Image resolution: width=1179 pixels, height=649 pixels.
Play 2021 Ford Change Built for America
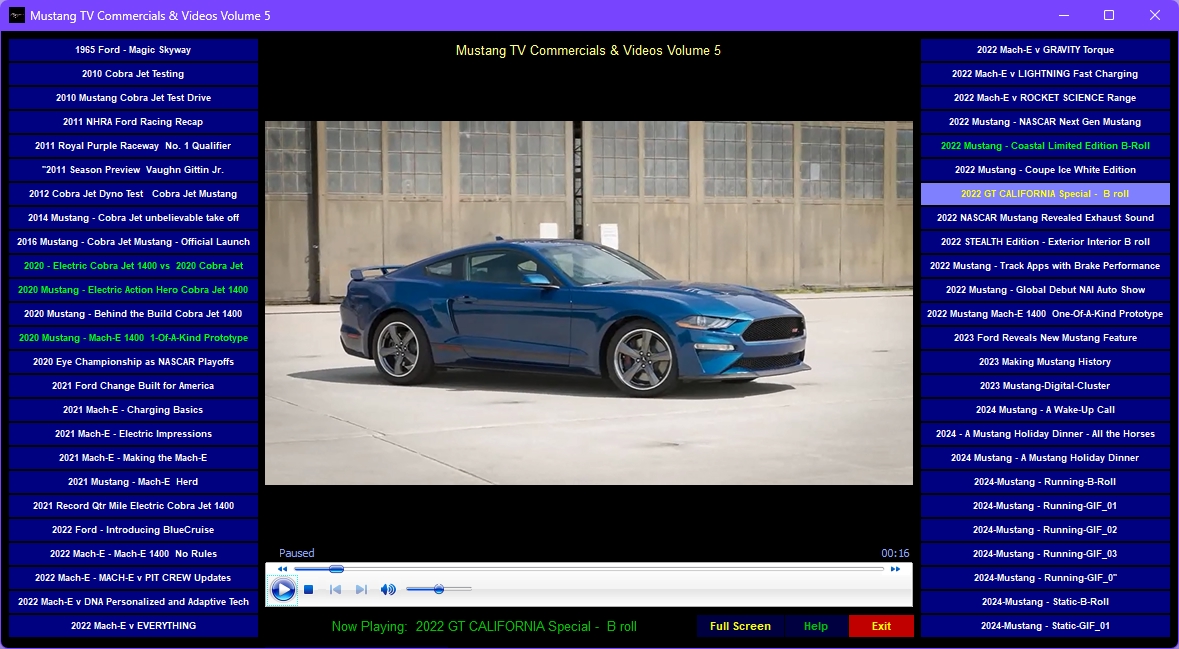point(133,386)
